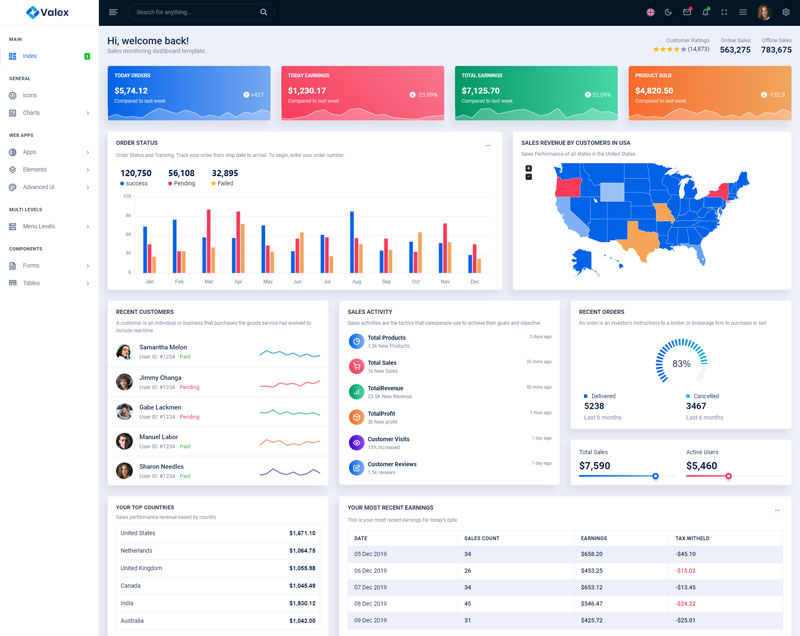This screenshot has width=800, height=636.
Task: Click the search magnifier icon
Action: coord(264,12)
